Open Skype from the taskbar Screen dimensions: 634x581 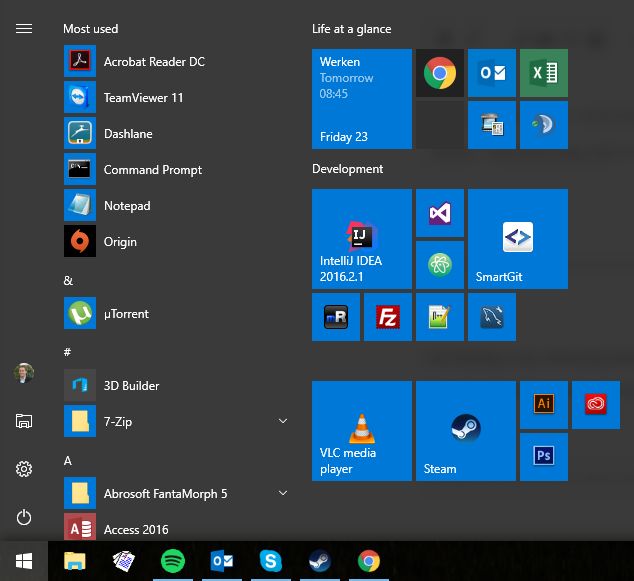(271, 561)
